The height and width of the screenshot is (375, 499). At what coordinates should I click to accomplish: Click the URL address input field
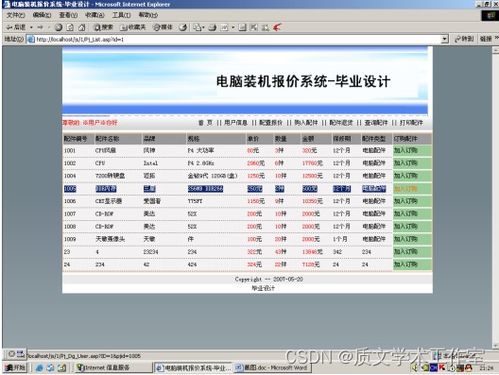(x=238, y=39)
